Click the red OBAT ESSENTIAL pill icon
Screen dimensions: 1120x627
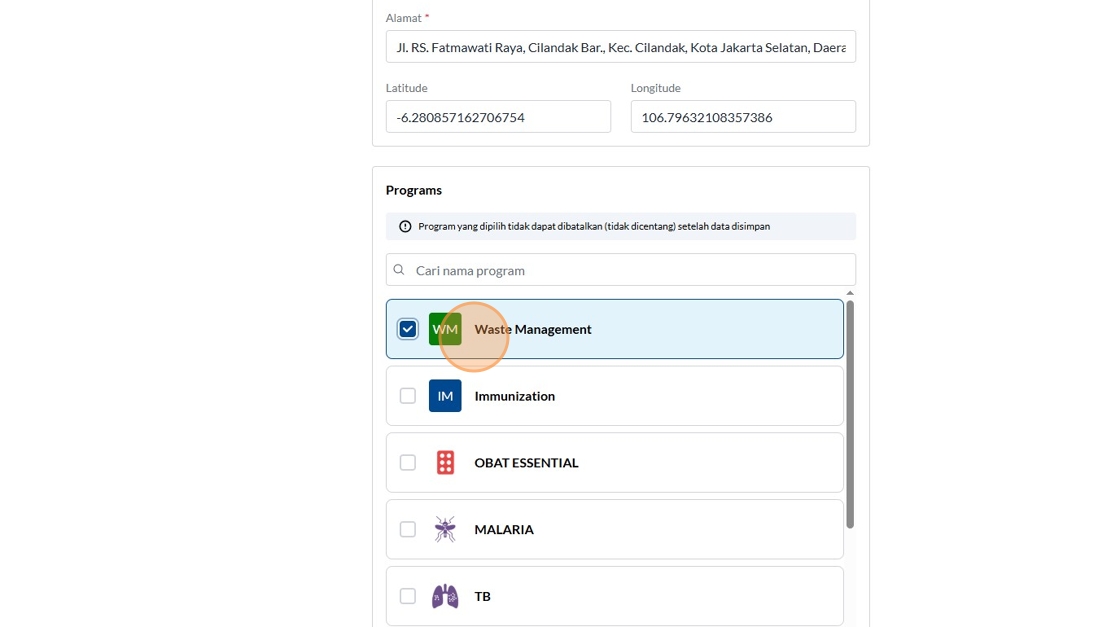click(445, 462)
